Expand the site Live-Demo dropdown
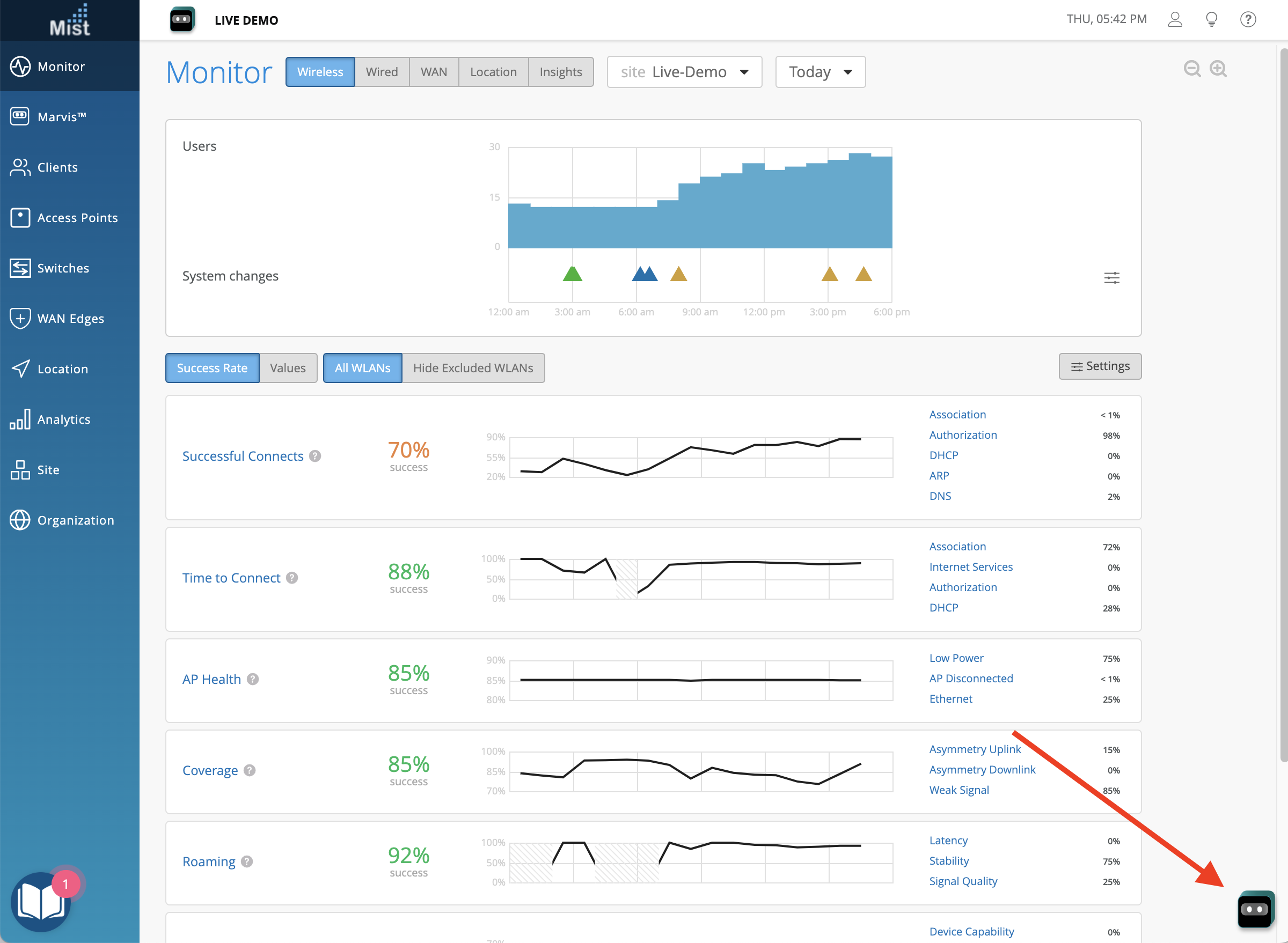The height and width of the screenshot is (943, 1288). pos(684,72)
